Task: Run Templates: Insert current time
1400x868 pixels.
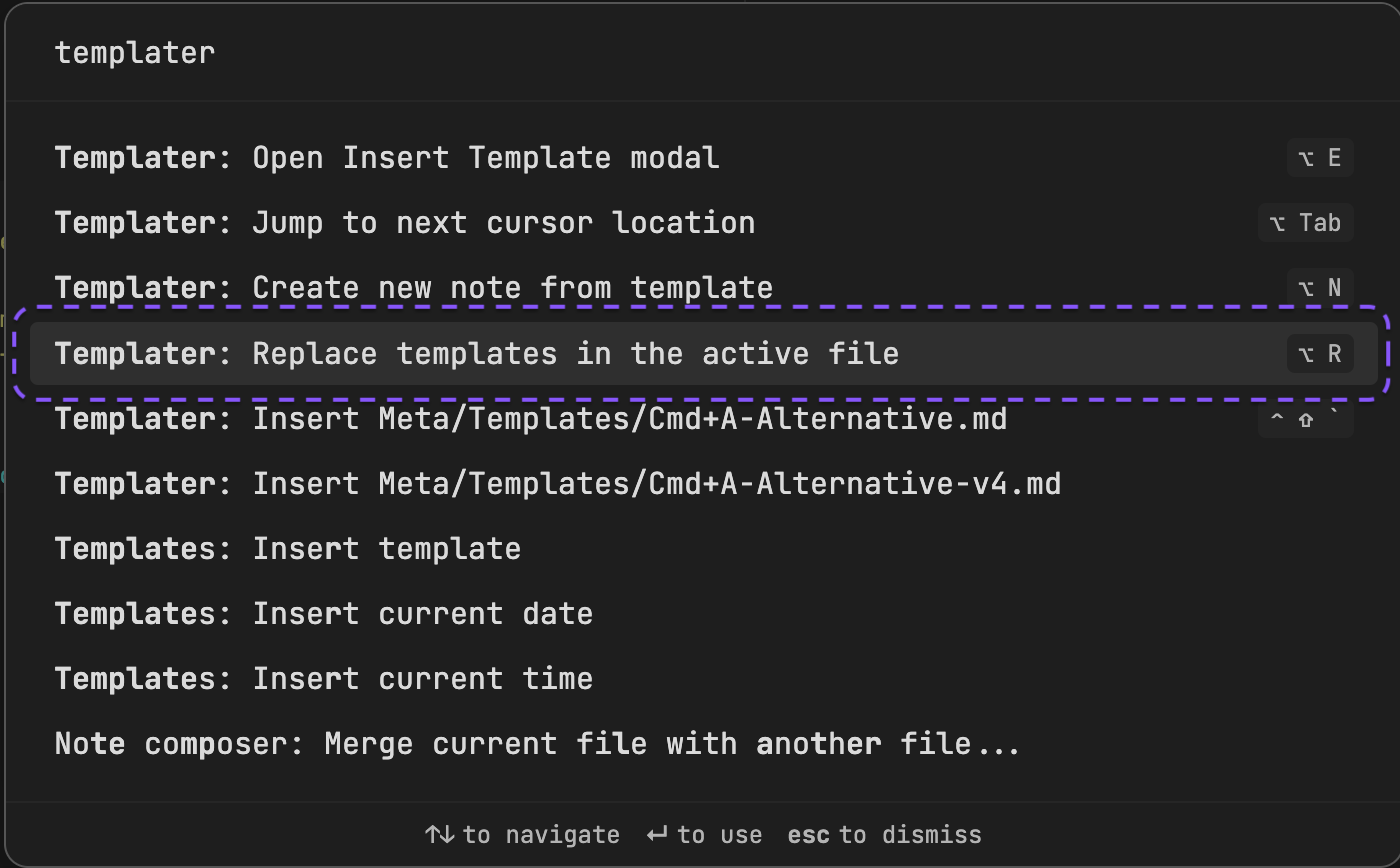Action: tap(324, 678)
